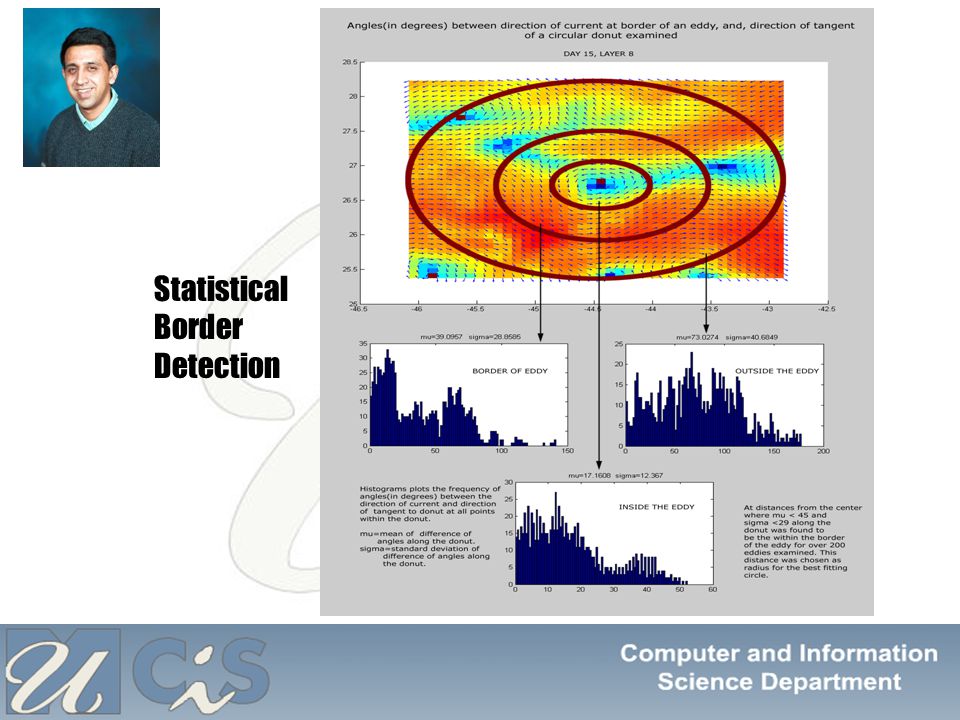Image resolution: width=960 pixels, height=720 pixels.
Task: Click "Computer and Information Science Department" footer text
Action: (779, 667)
